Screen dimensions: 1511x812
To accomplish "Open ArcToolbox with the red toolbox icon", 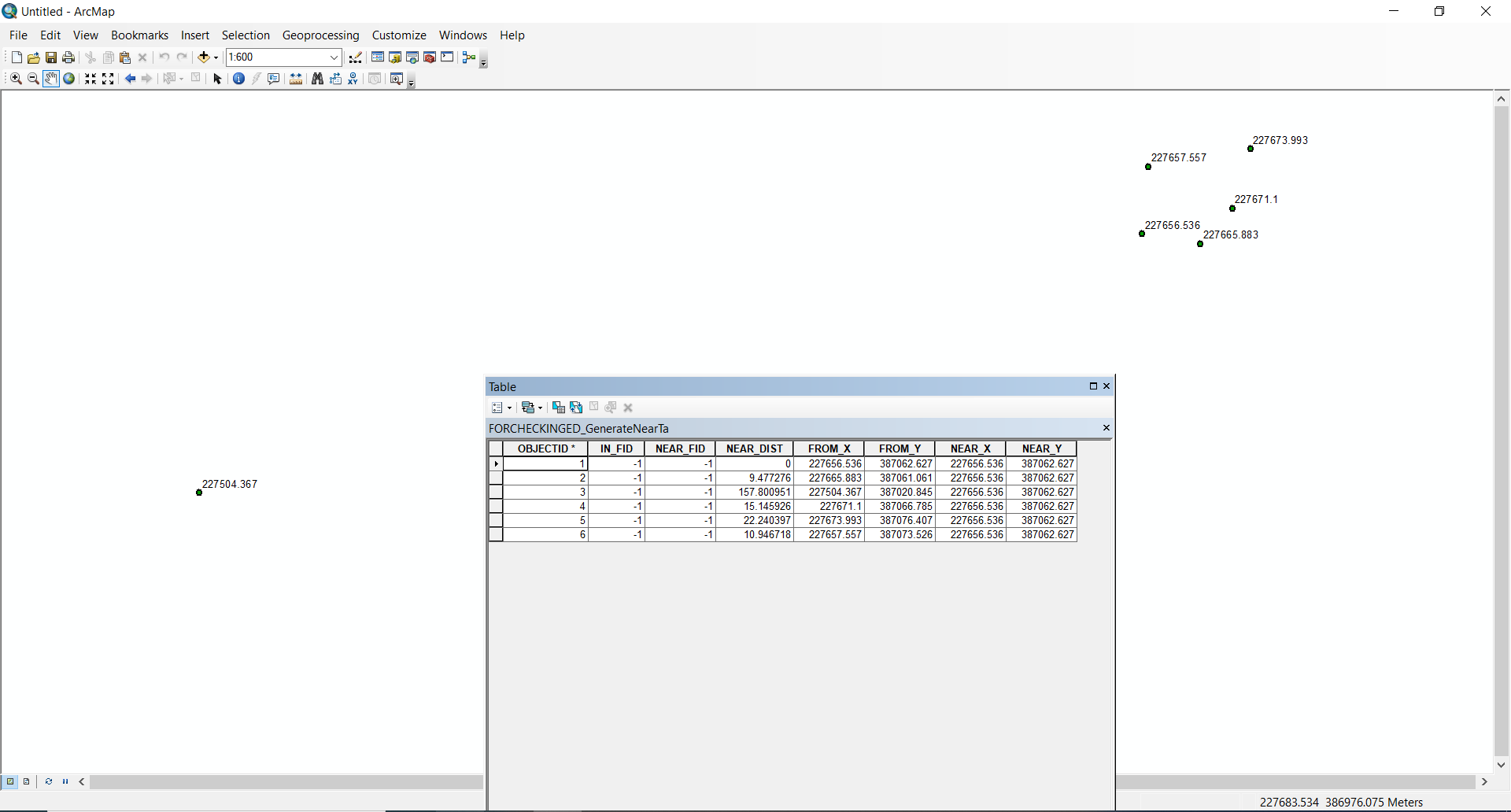I will (430, 57).
